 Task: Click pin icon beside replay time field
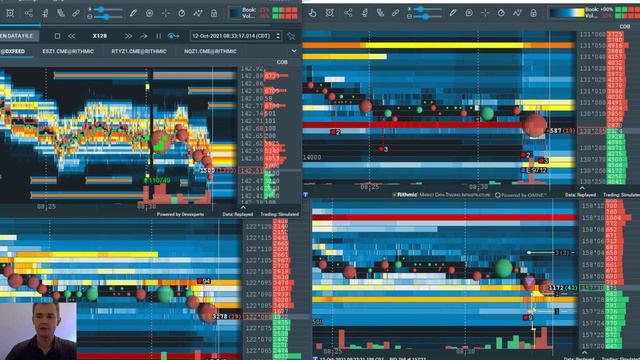pyautogui.click(x=291, y=36)
